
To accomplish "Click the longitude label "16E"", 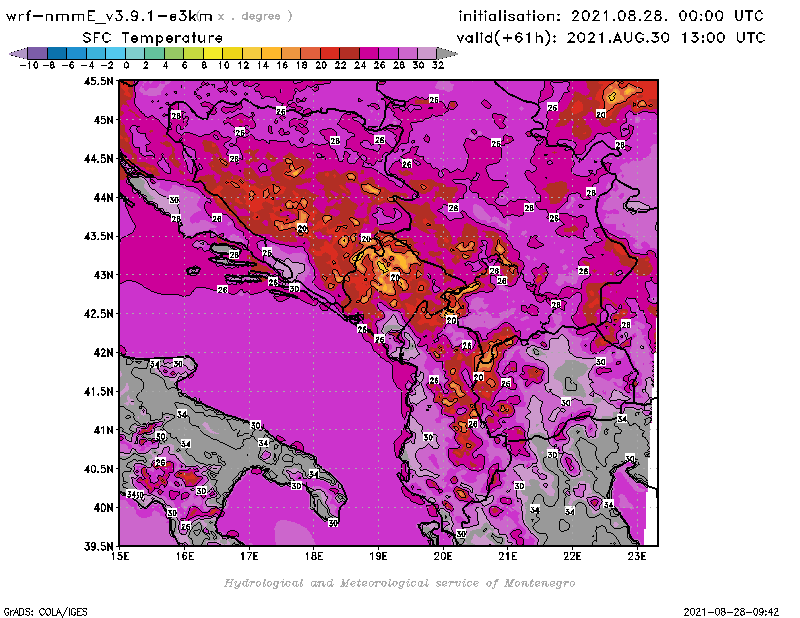I will coord(185,556).
